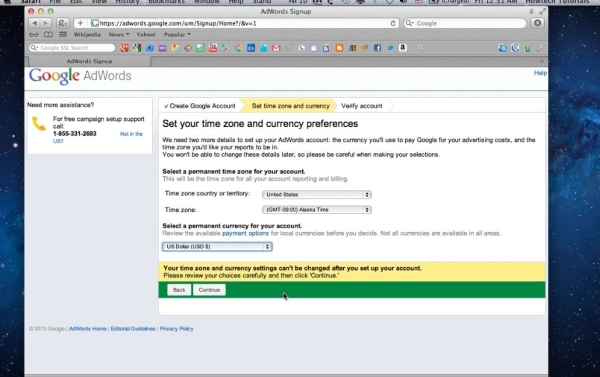Click the share button beside navigation arrows

pos(63,23)
